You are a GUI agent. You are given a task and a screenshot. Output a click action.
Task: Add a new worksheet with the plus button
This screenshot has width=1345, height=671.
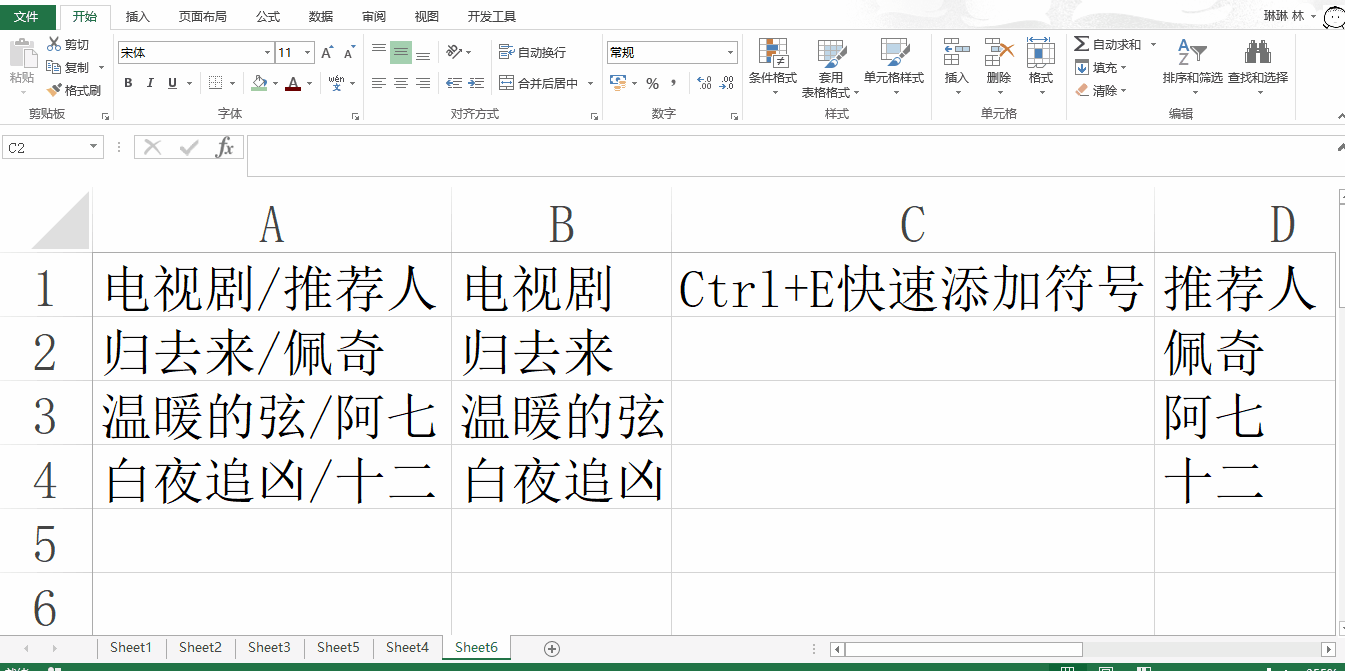[551, 648]
